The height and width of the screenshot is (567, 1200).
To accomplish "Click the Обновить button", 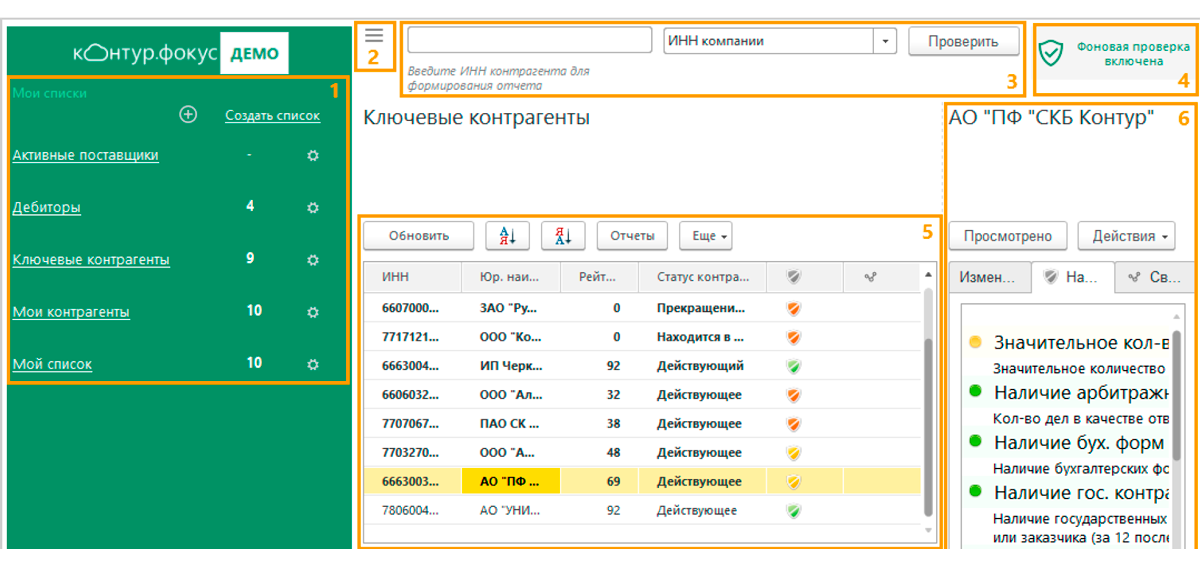I will (418, 236).
